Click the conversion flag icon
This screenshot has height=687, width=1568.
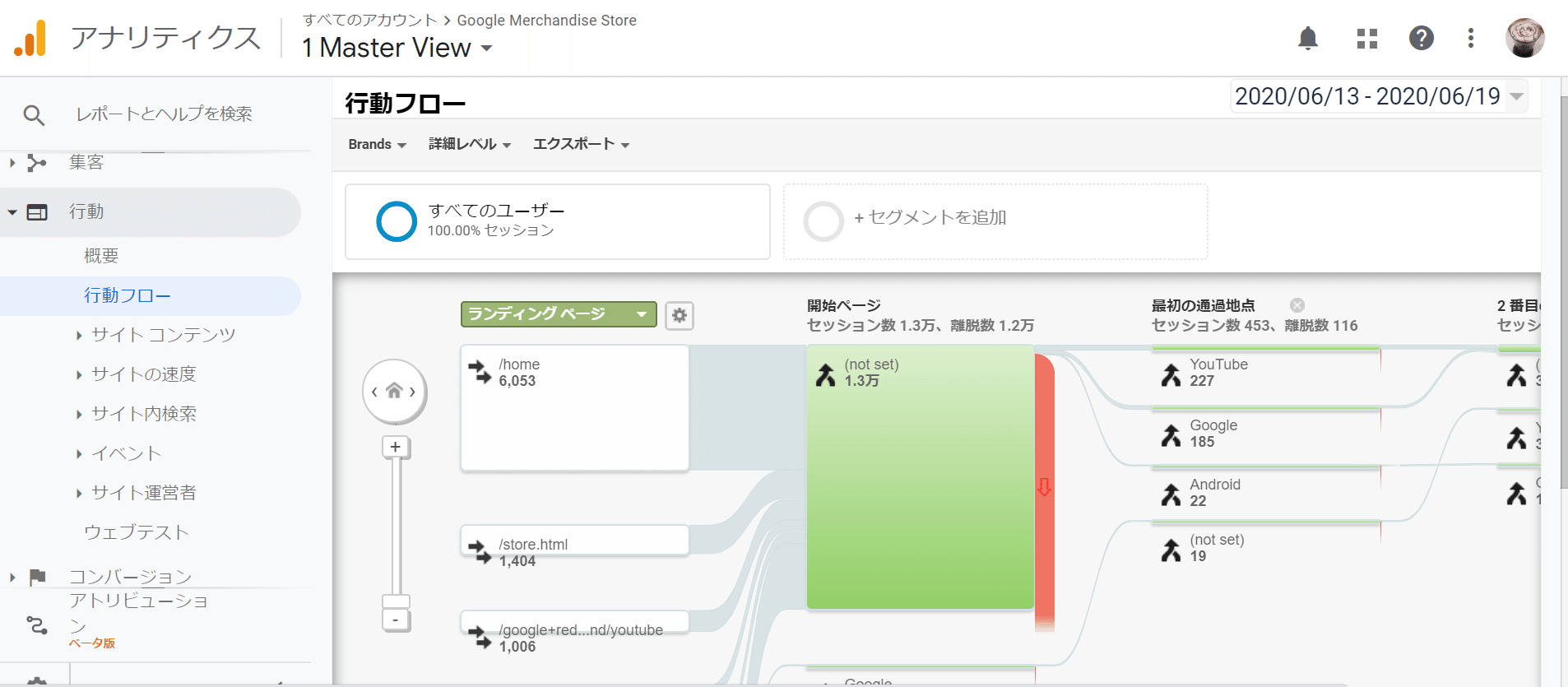click(x=37, y=577)
